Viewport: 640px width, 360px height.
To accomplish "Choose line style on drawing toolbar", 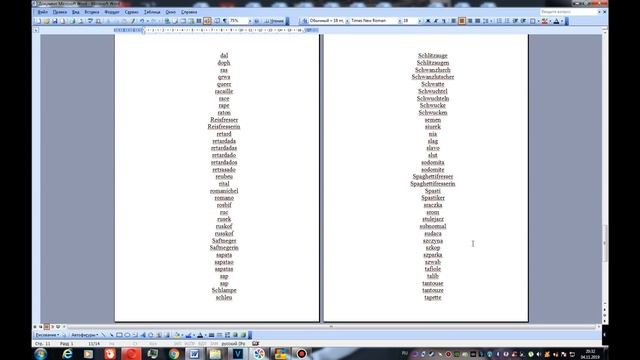I will [211, 335].
